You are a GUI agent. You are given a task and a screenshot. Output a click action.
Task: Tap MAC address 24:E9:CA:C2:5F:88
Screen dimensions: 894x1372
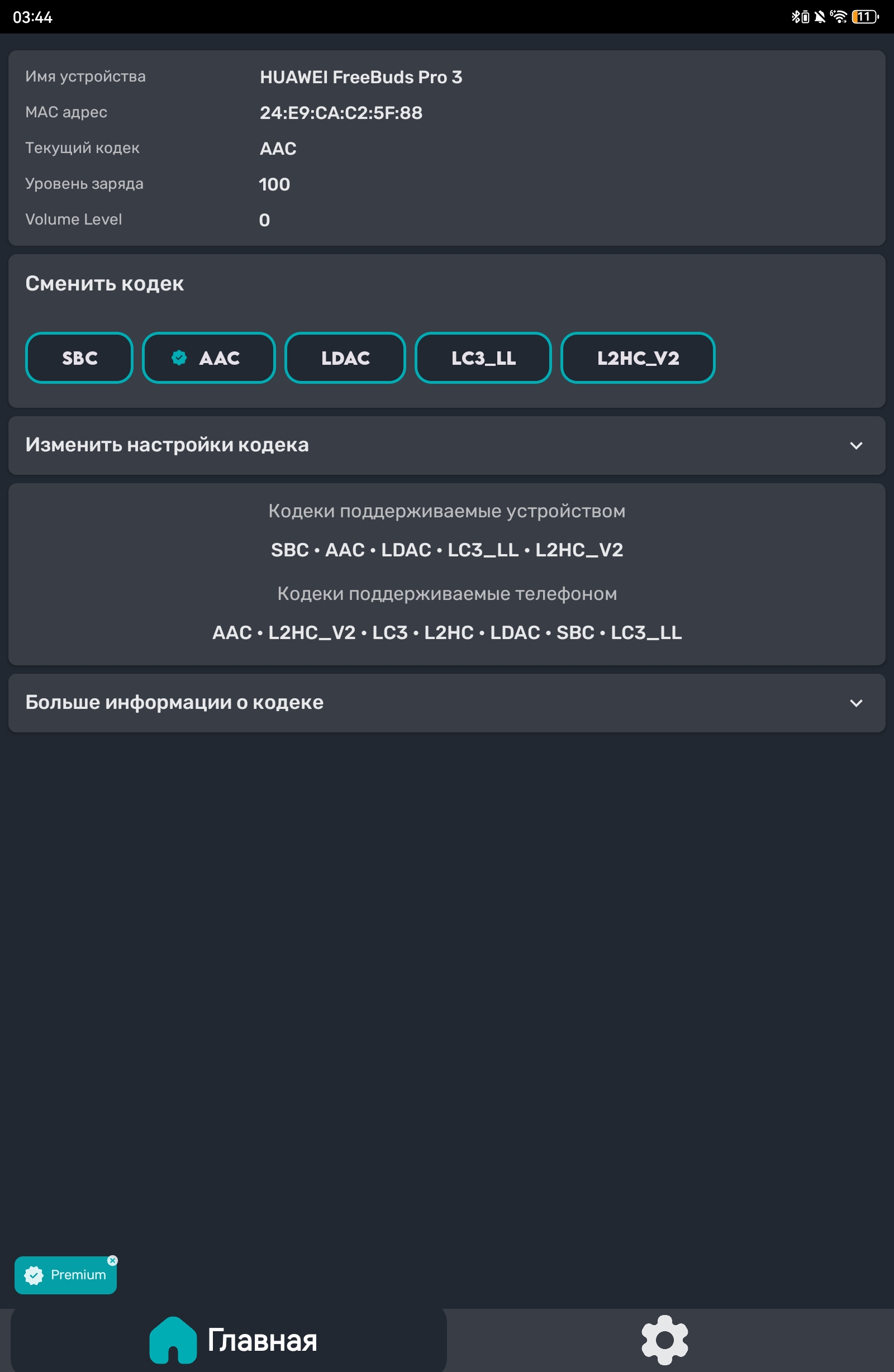[341, 113]
